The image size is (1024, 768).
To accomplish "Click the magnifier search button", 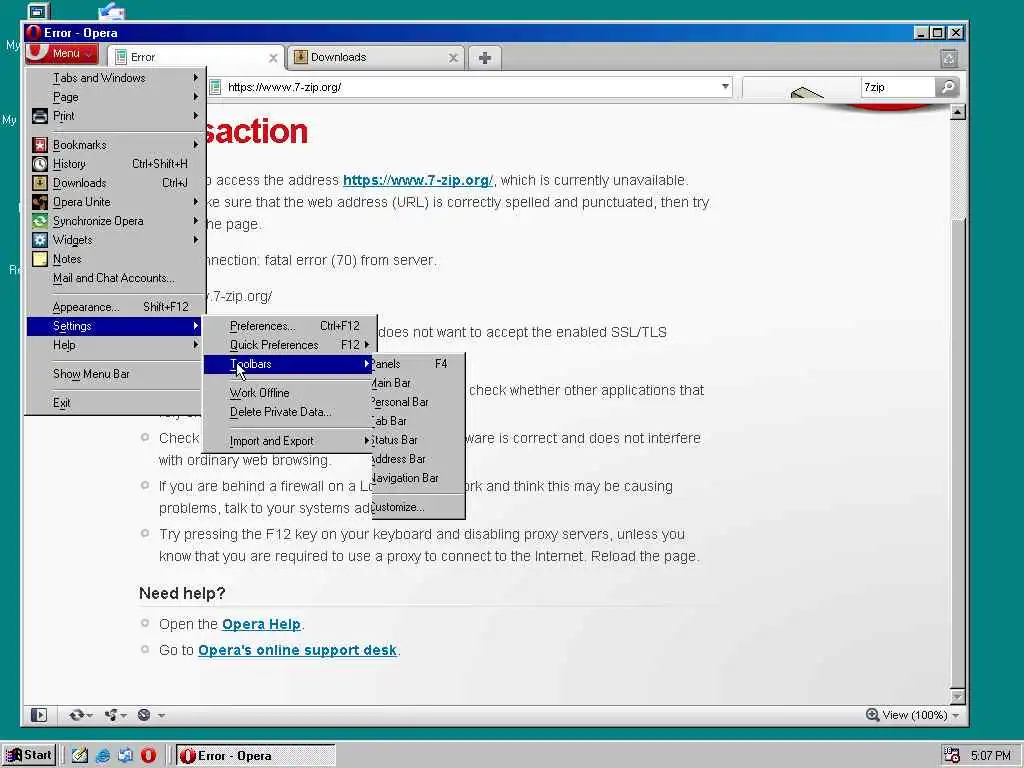I will (x=947, y=87).
